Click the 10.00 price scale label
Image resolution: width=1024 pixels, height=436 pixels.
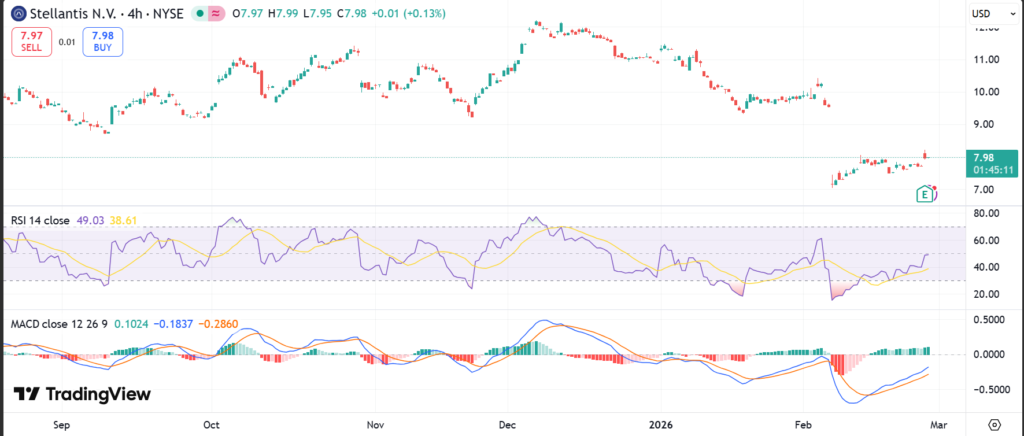click(x=985, y=91)
